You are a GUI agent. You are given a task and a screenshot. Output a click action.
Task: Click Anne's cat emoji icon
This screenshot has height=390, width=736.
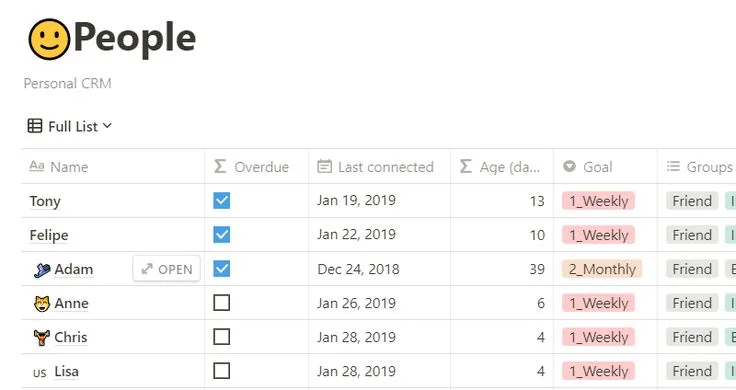point(42,304)
